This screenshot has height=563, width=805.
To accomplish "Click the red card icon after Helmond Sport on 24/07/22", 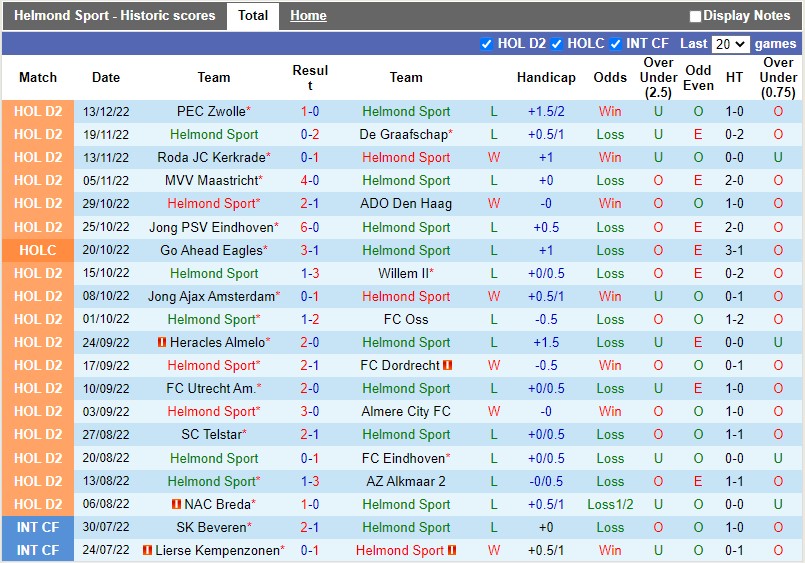I will (452, 550).
